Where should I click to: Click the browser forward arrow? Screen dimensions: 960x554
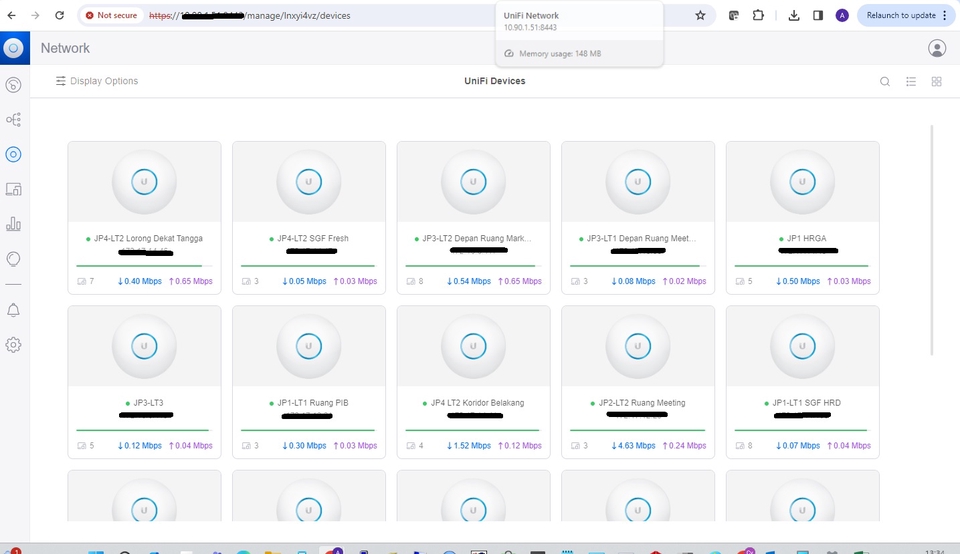35,15
